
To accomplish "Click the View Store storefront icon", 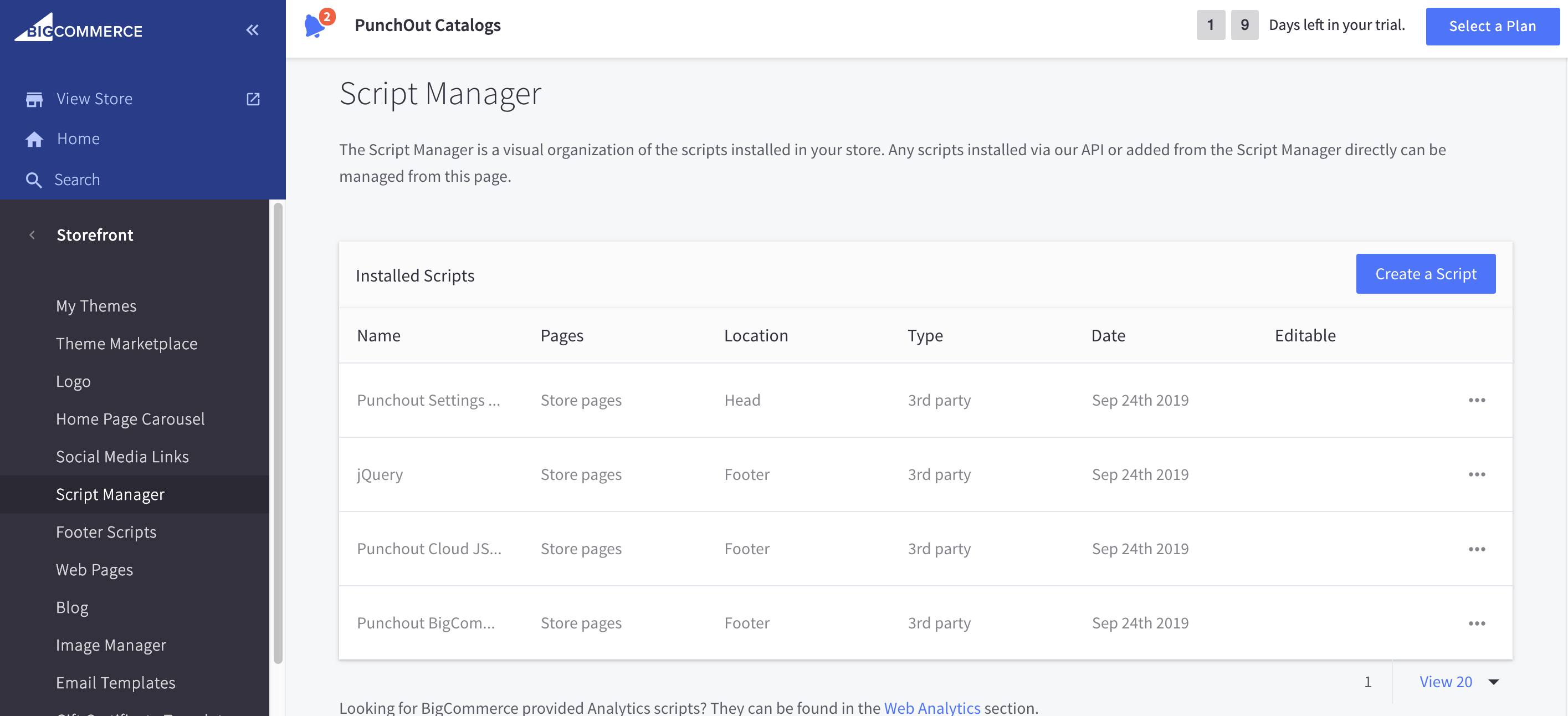I will coord(34,99).
